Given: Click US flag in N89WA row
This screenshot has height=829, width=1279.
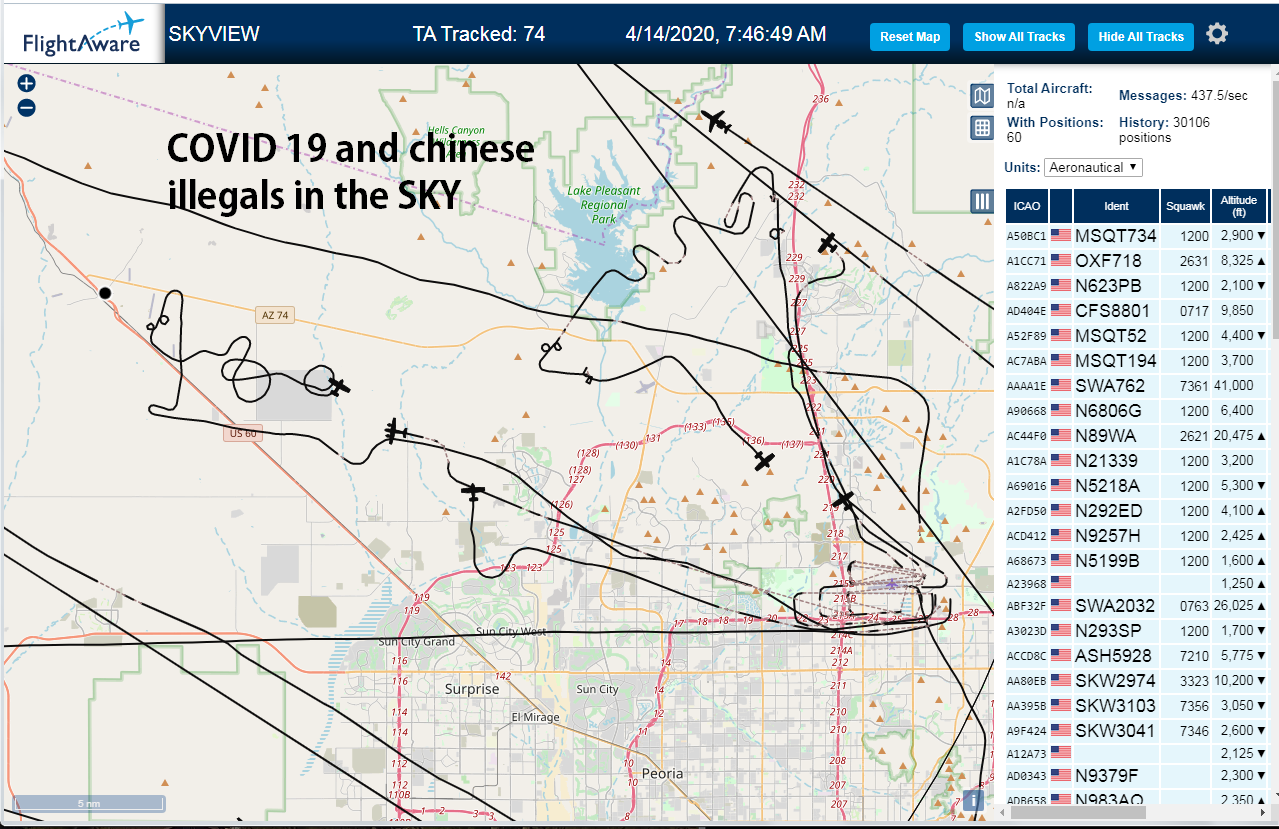Looking at the screenshot, I should click(x=1060, y=436).
